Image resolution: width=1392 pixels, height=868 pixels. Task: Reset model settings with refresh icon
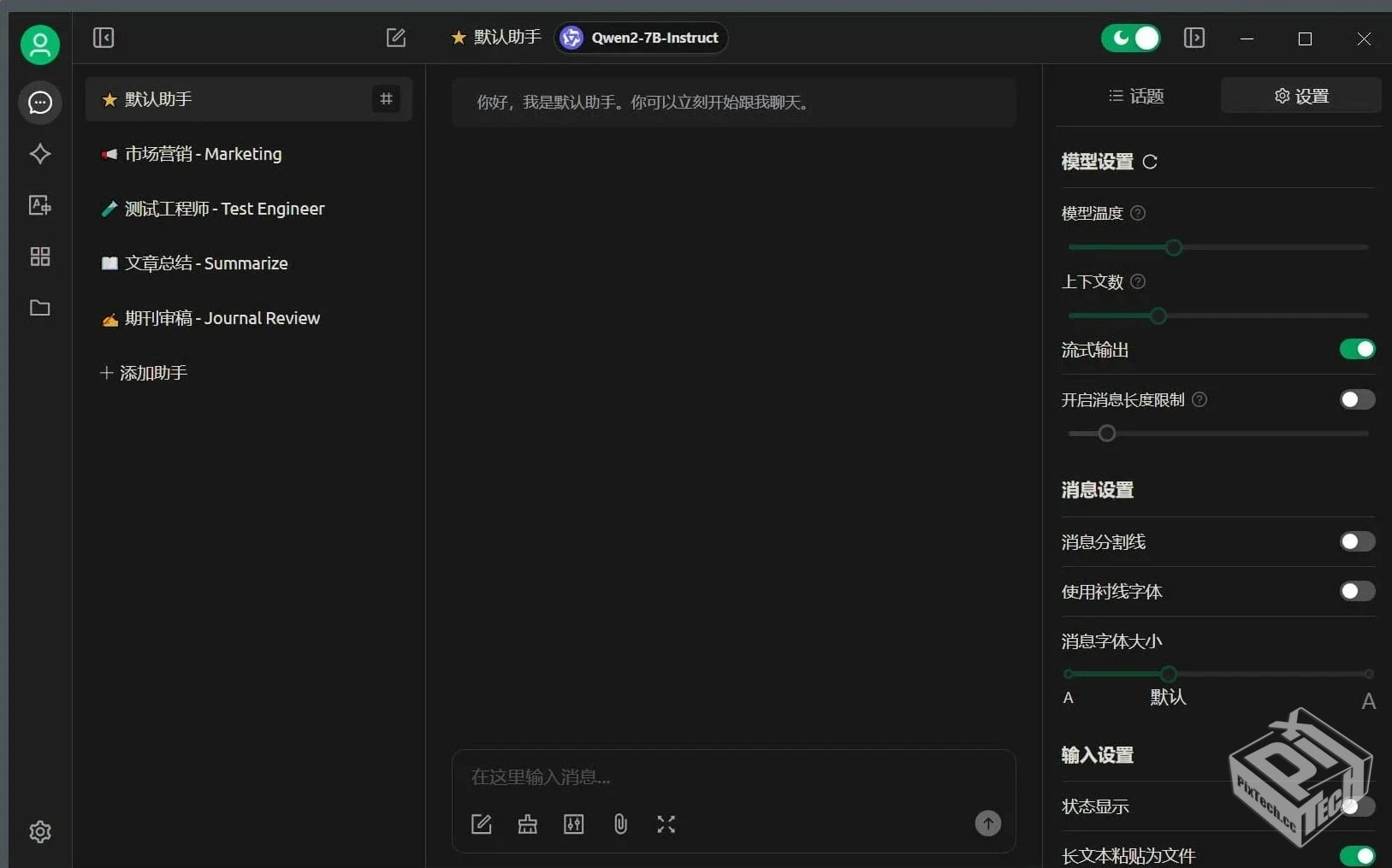coord(1150,162)
